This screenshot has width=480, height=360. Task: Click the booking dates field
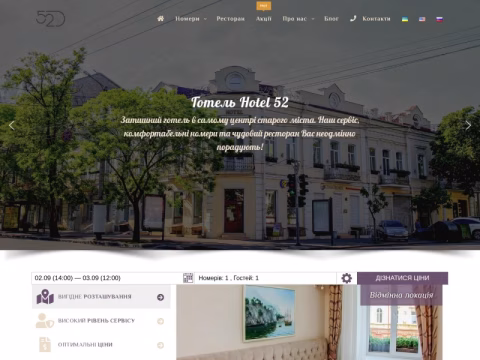tap(107, 278)
